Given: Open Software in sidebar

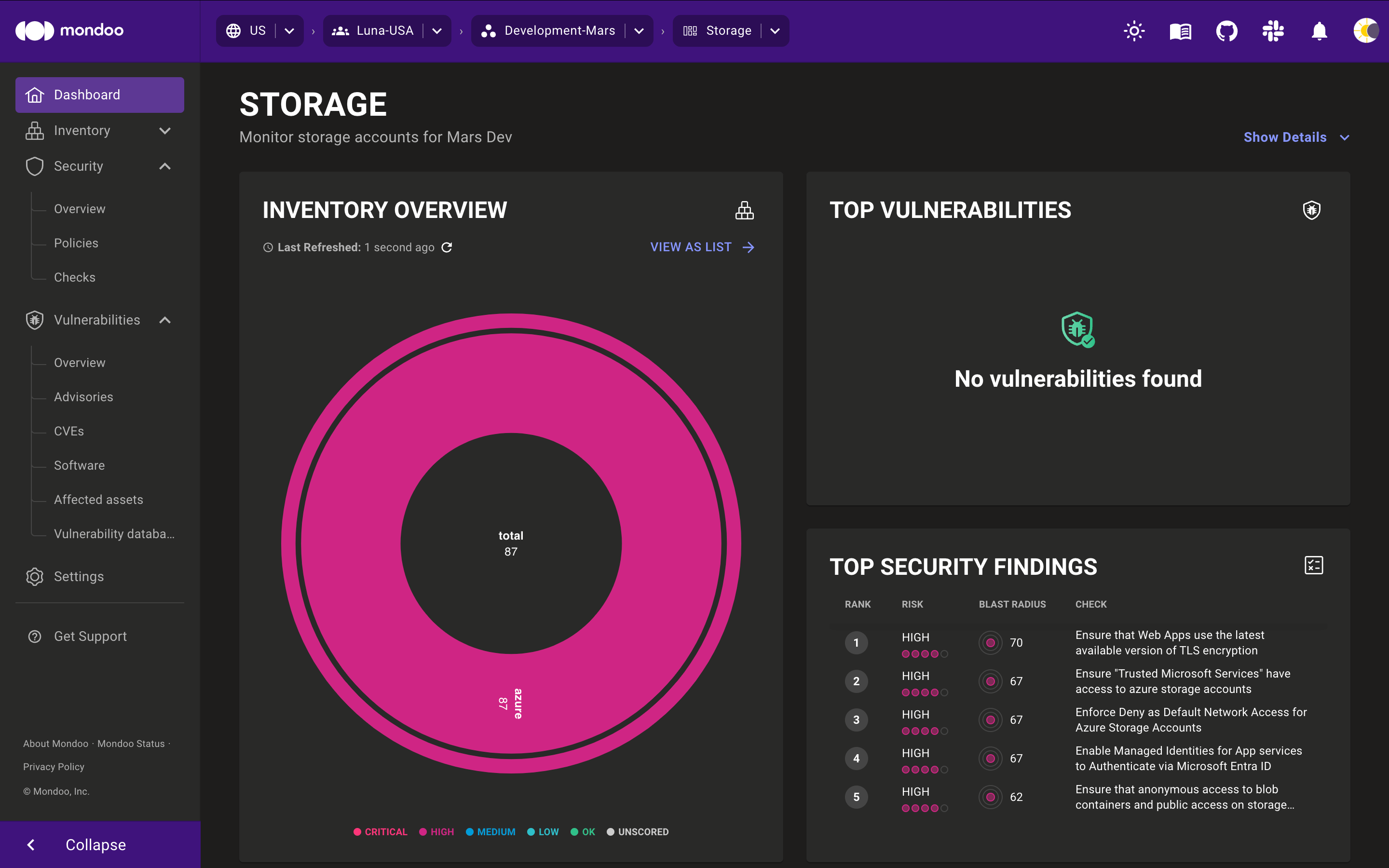Looking at the screenshot, I should point(79,465).
